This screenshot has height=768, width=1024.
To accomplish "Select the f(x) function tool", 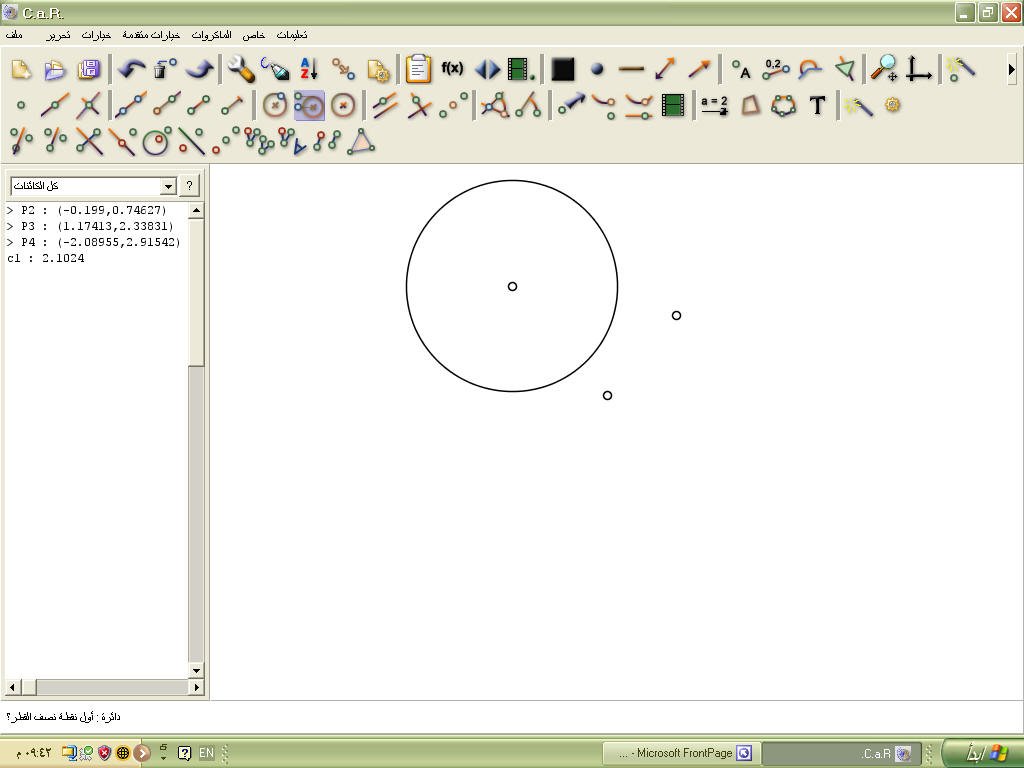I will click(452, 68).
